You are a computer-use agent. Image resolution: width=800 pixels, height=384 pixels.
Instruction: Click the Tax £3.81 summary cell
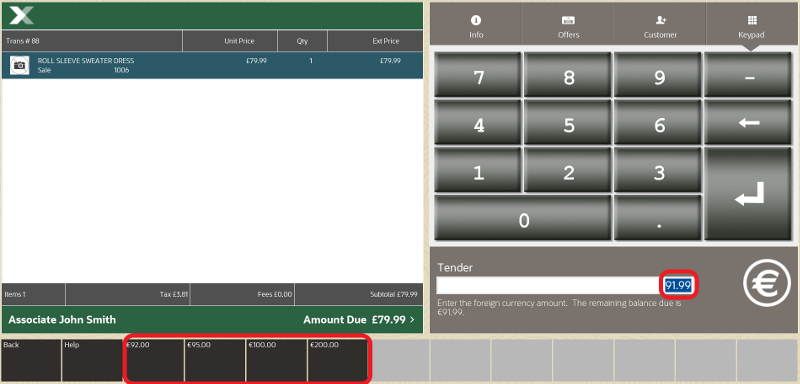click(128, 294)
